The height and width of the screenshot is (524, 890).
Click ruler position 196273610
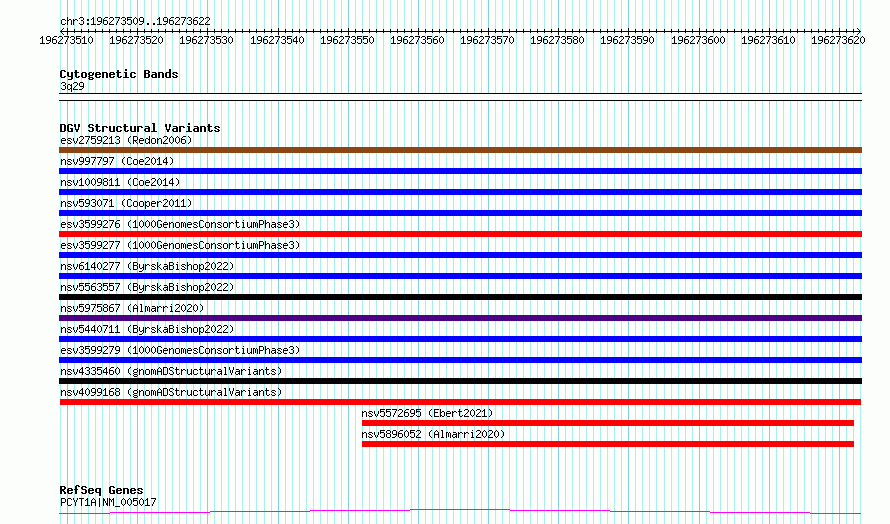point(768,40)
